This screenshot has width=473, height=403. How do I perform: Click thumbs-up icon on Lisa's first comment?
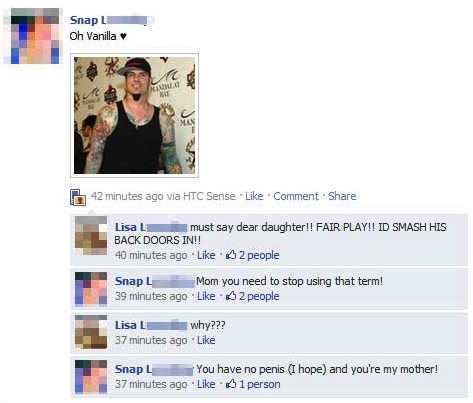[x=231, y=255]
